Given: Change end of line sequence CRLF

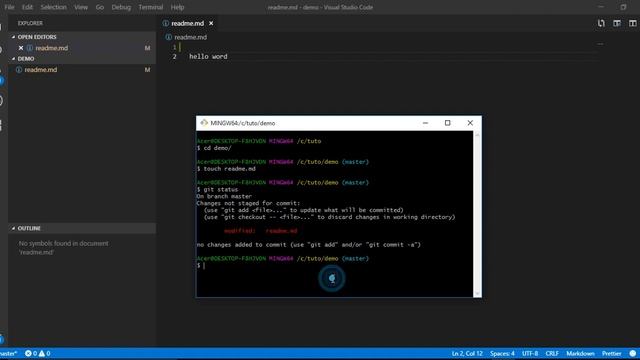Looking at the screenshot, I should tap(552, 353).
